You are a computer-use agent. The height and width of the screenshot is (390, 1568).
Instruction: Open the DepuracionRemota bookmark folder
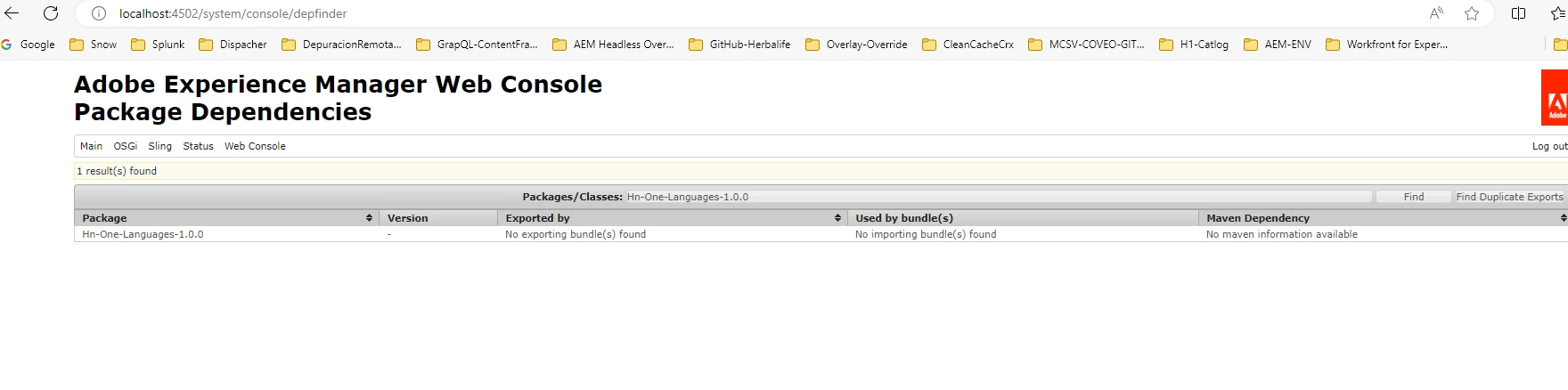(341, 45)
